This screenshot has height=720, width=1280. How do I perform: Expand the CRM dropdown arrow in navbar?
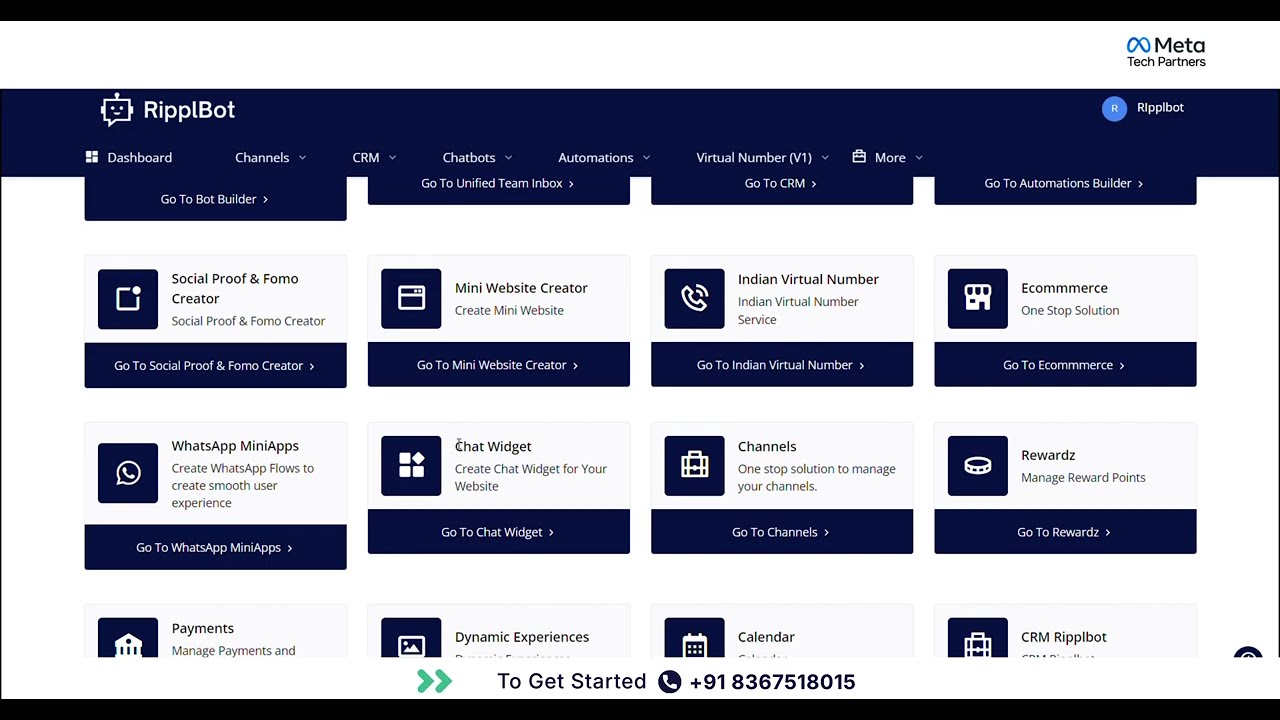[x=392, y=158]
